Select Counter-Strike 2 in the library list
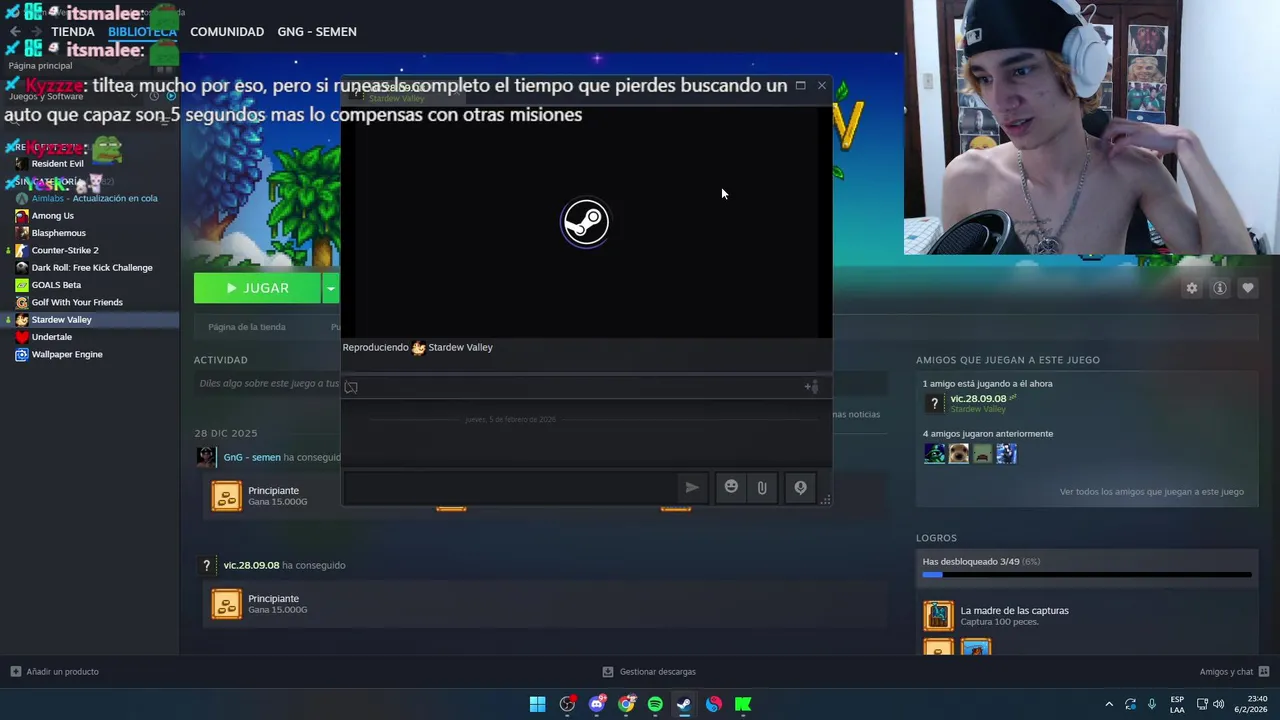 (x=65, y=250)
